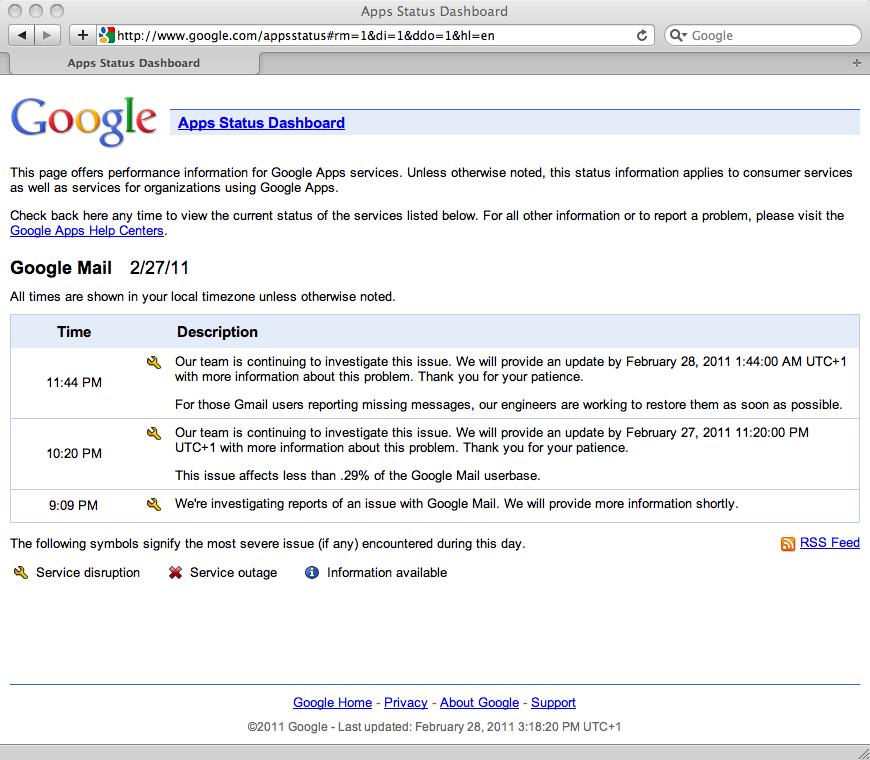Click the wrench icon beside 10:20 PM entry

[153, 433]
